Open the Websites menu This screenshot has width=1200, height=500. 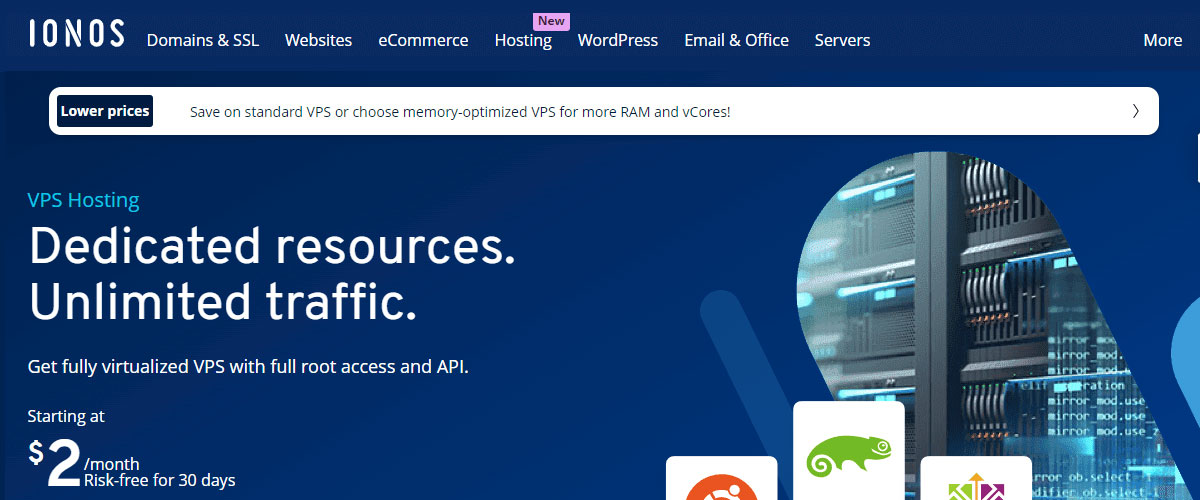pyautogui.click(x=318, y=40)
